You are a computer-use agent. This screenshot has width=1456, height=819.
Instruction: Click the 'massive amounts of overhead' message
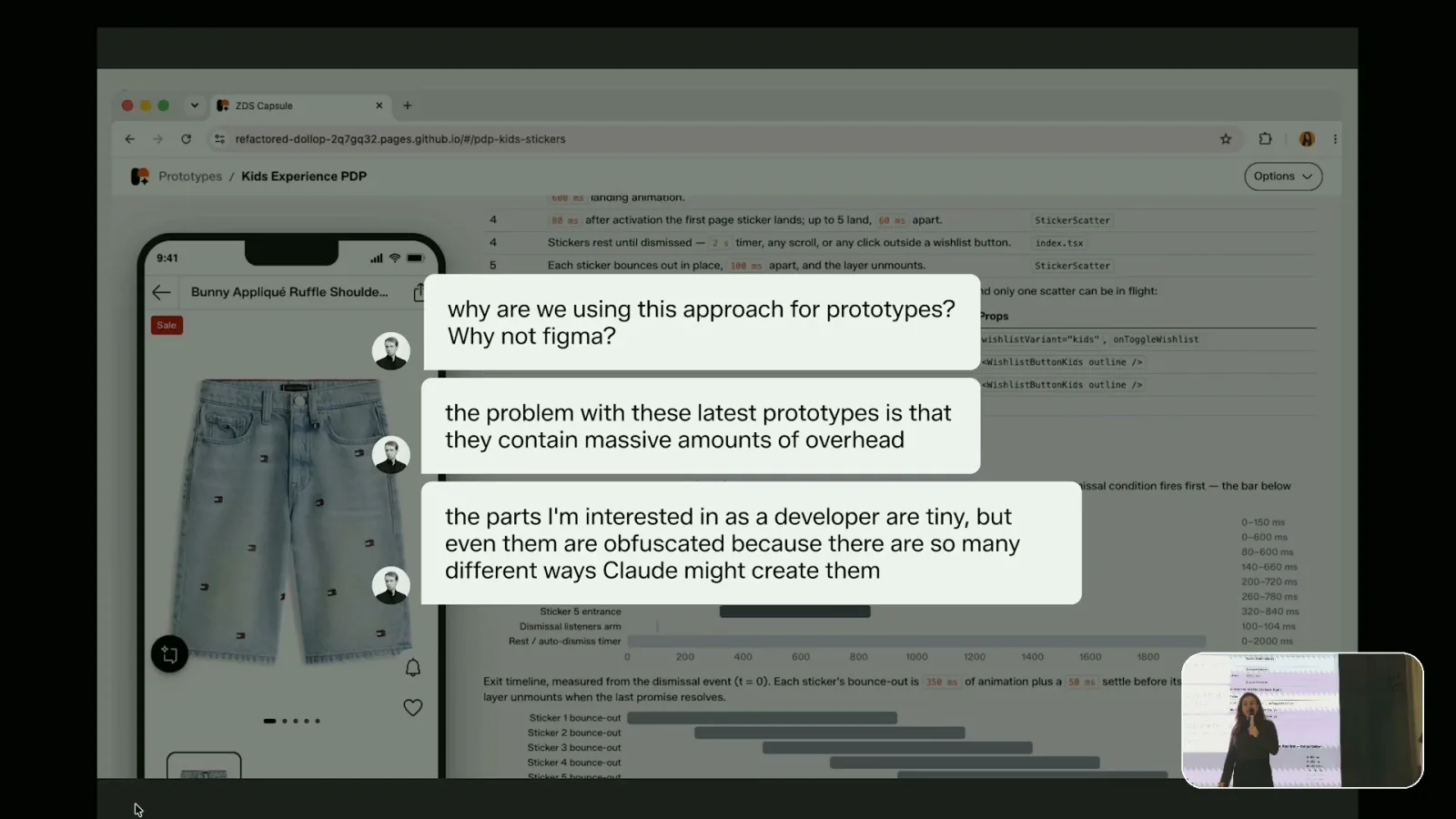click(701, 426)
